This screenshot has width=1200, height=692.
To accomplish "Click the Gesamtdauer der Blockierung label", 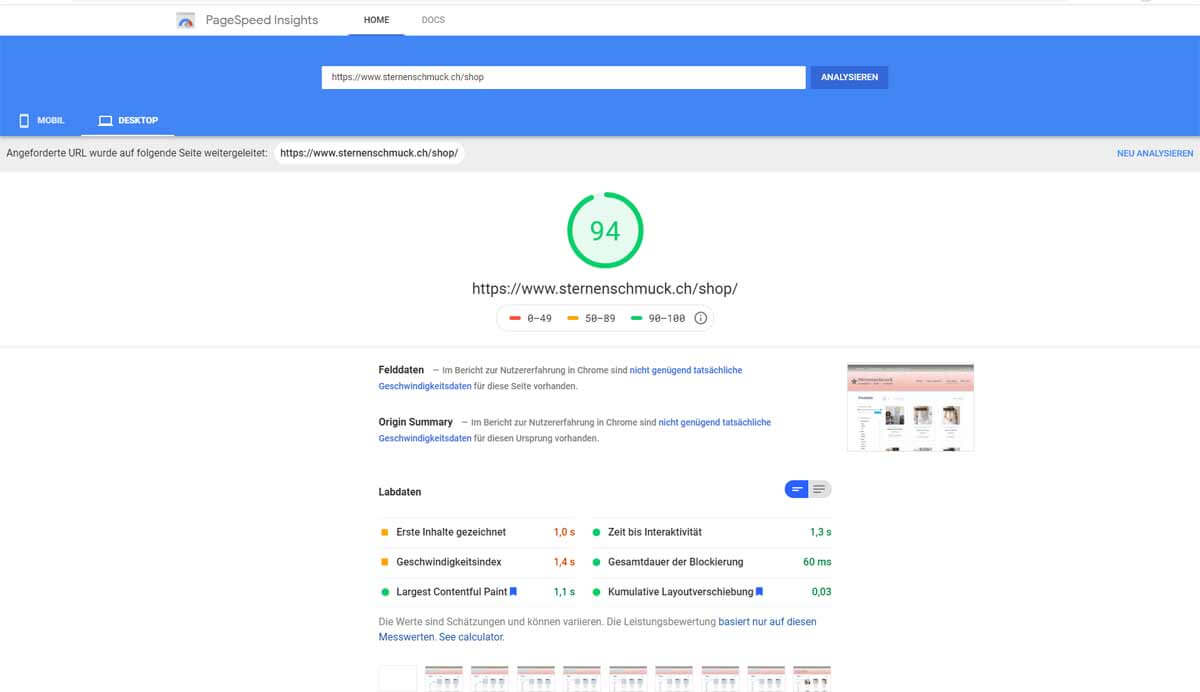I will point(676,562).
